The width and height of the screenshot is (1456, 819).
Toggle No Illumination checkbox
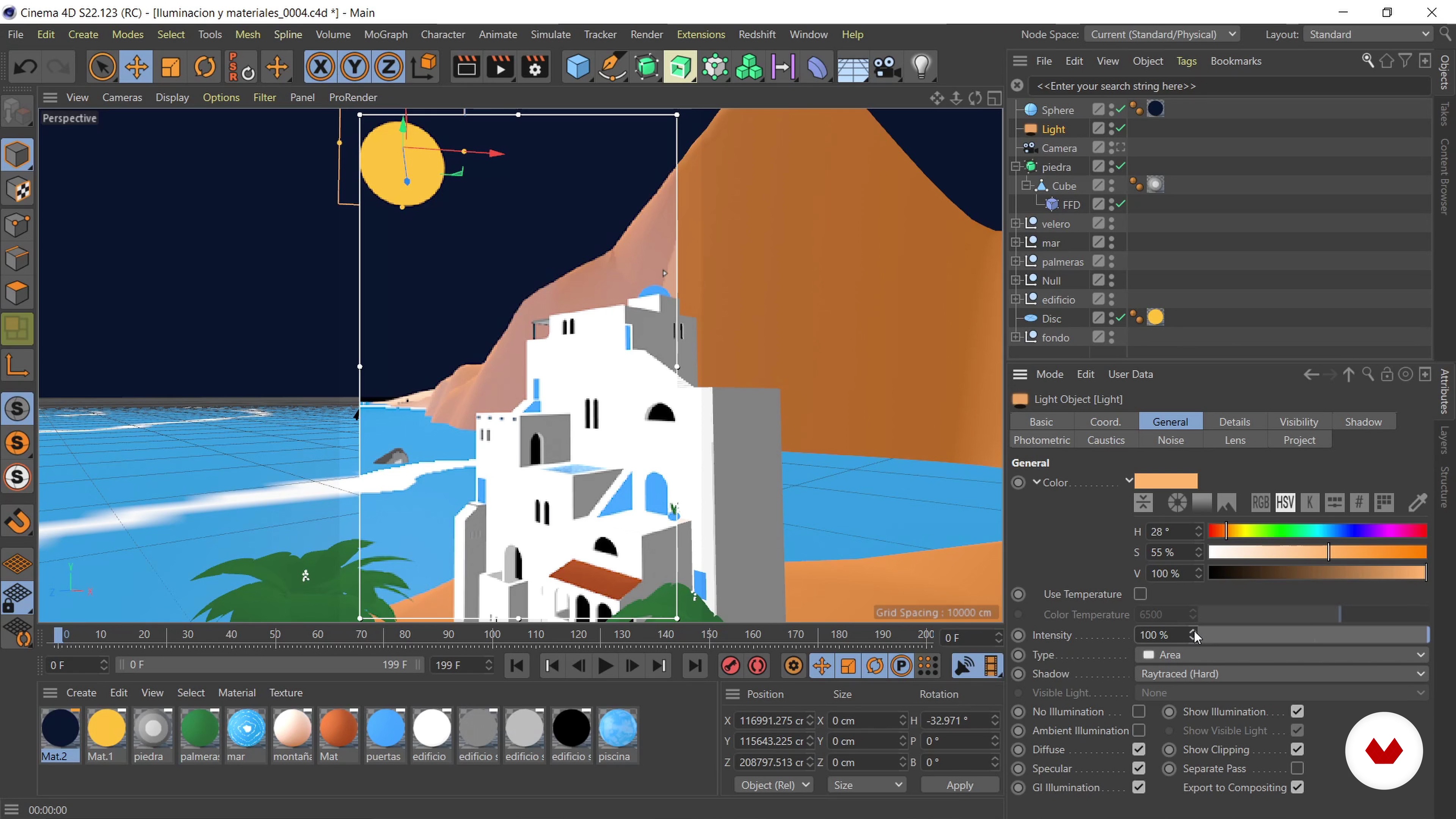[x=1139, y=711]
